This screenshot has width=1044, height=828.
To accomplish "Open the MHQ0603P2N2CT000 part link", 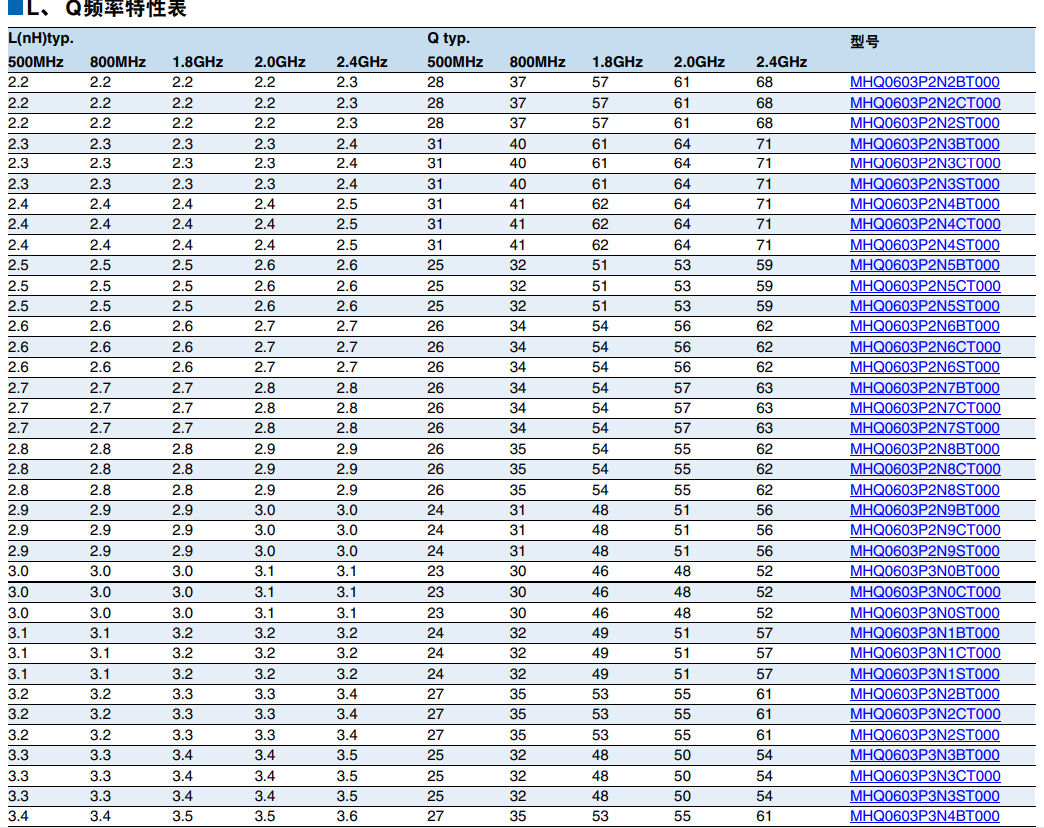I will point(925,103).
